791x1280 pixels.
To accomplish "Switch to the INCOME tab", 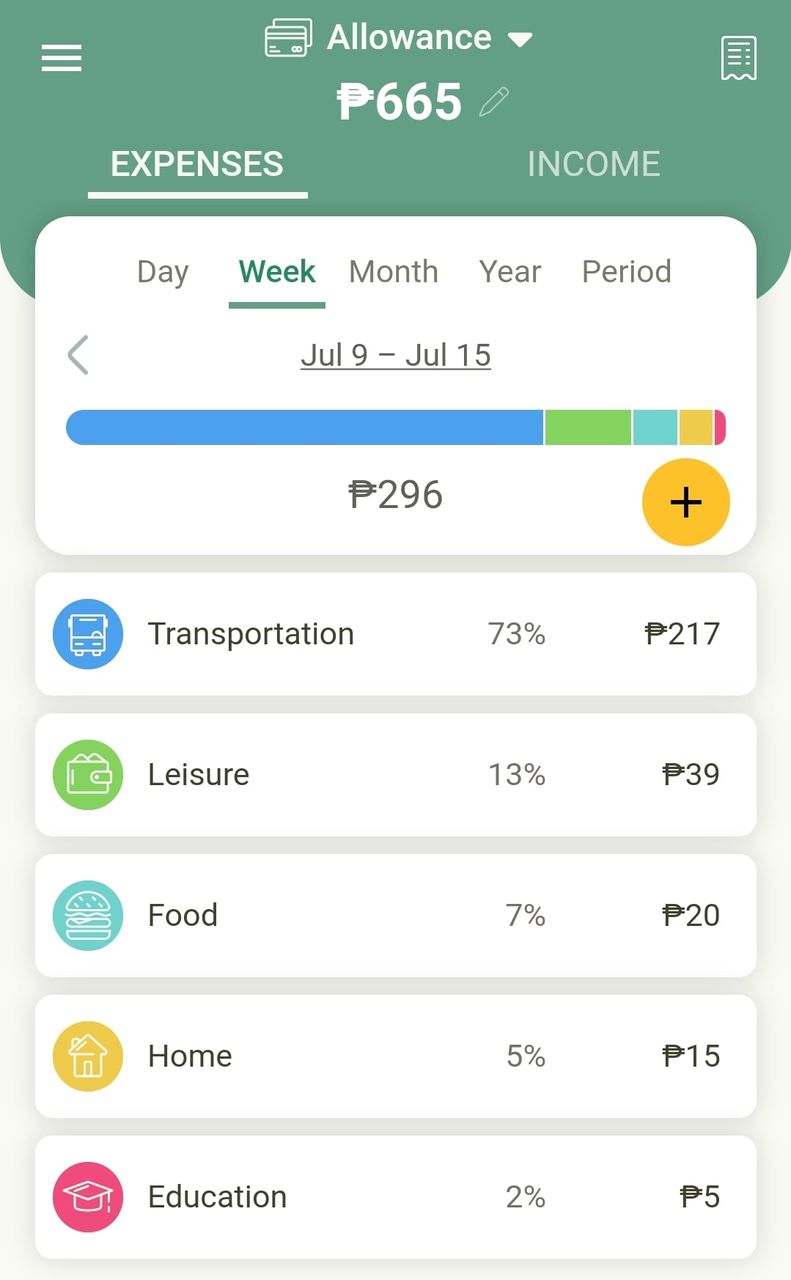I will coord(594,164).
